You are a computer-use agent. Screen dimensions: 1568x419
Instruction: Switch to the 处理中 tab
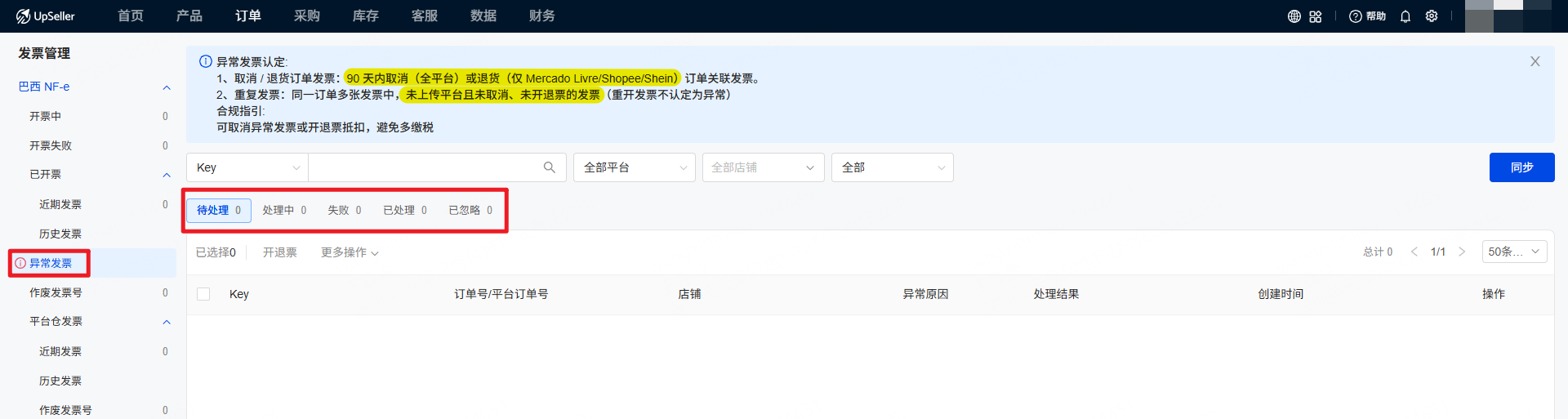coord(284,210)
